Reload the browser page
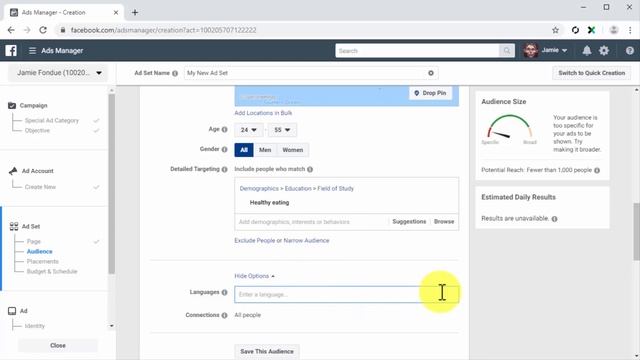Viewport: 640px width, 360px height. [x=43, y=30]
